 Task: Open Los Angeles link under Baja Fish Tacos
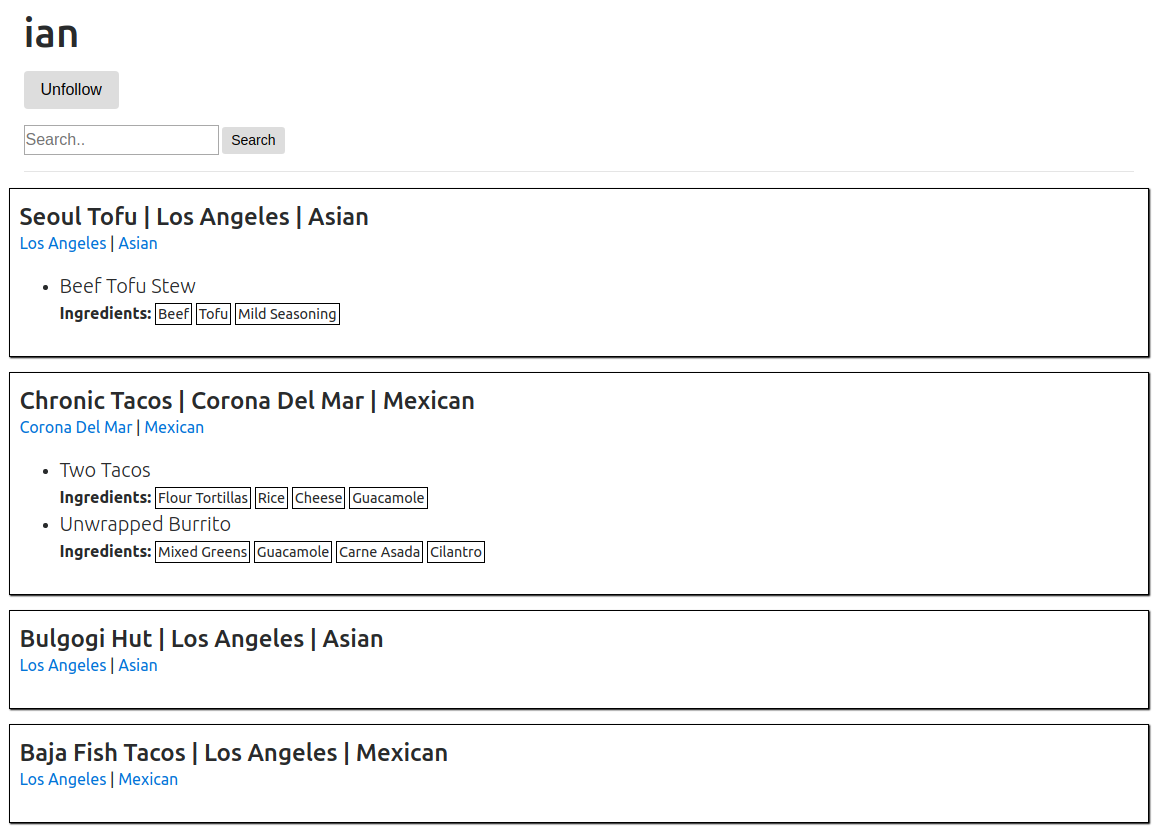63,779
